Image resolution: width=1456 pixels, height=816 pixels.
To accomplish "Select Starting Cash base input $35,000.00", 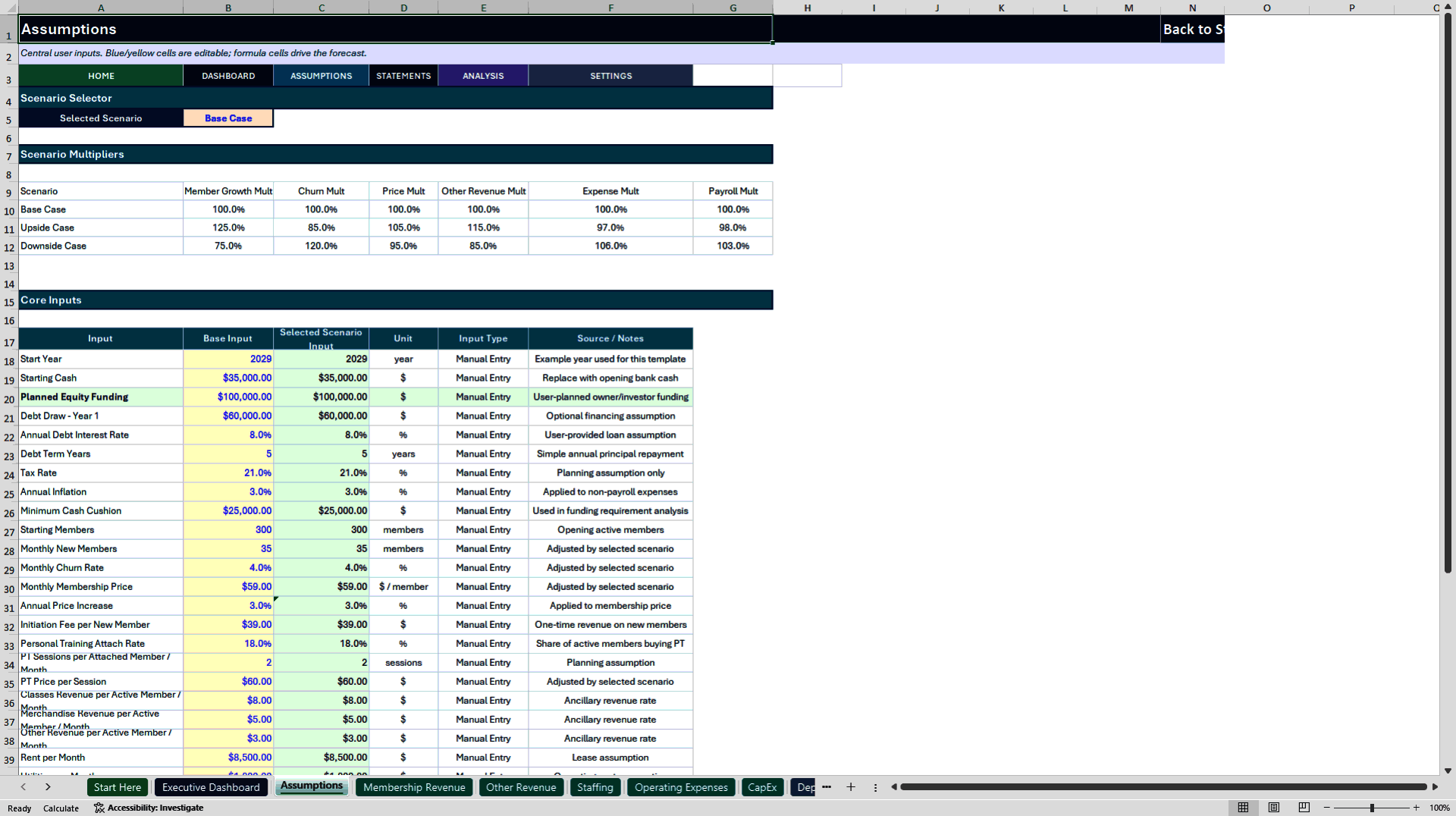I will coord(228,378).
